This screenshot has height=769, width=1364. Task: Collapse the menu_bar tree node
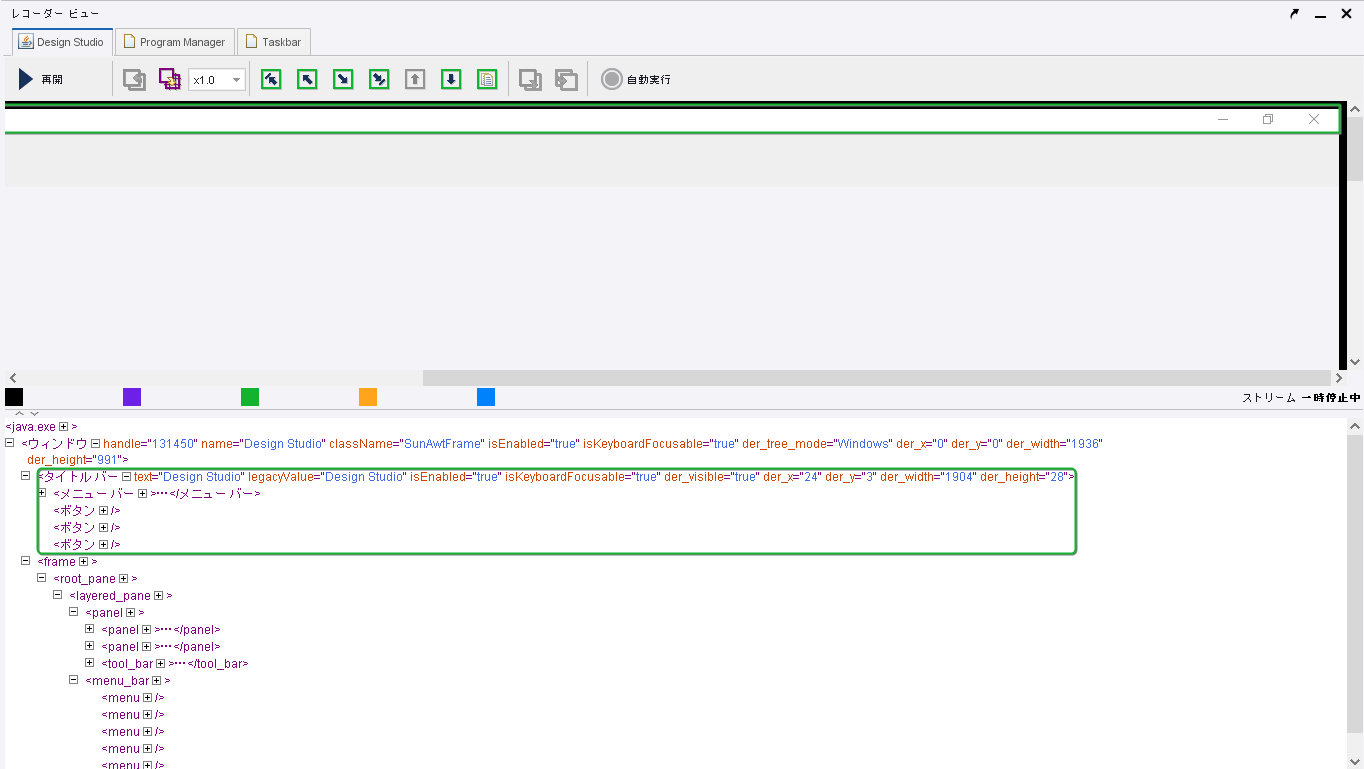point(74,680)
